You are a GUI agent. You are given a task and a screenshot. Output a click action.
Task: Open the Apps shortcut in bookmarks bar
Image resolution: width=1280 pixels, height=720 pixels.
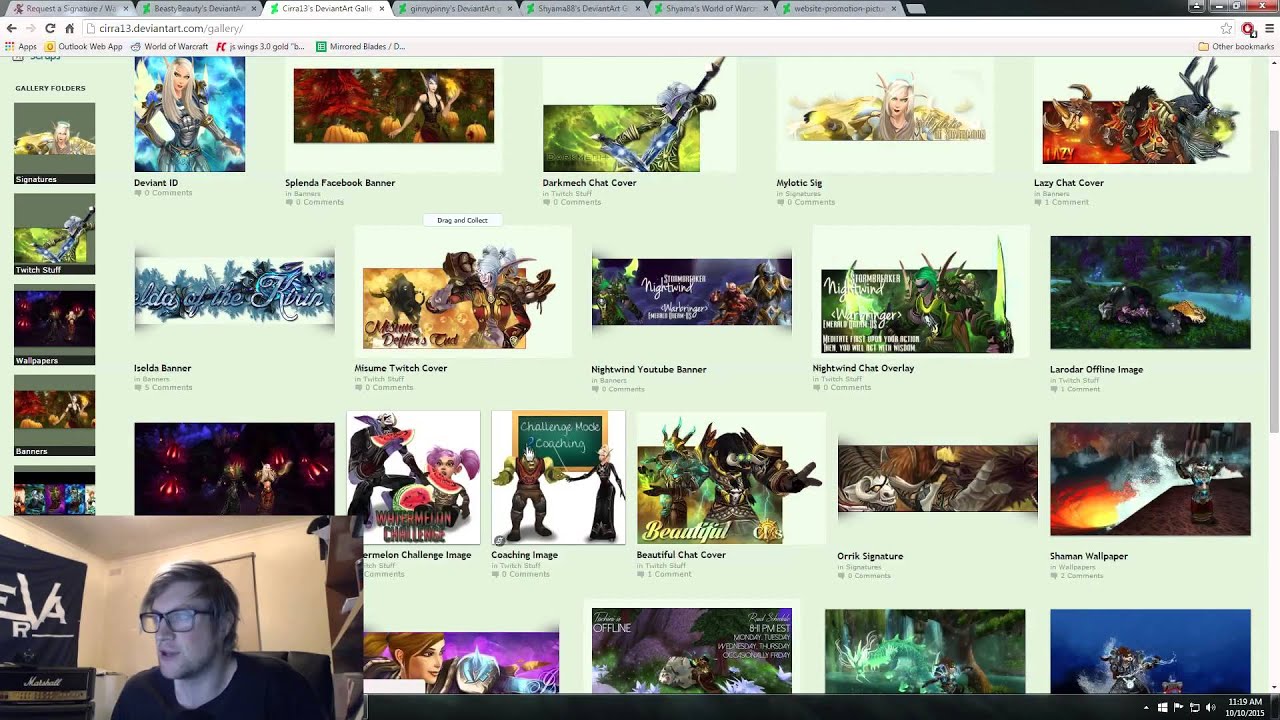21,46
